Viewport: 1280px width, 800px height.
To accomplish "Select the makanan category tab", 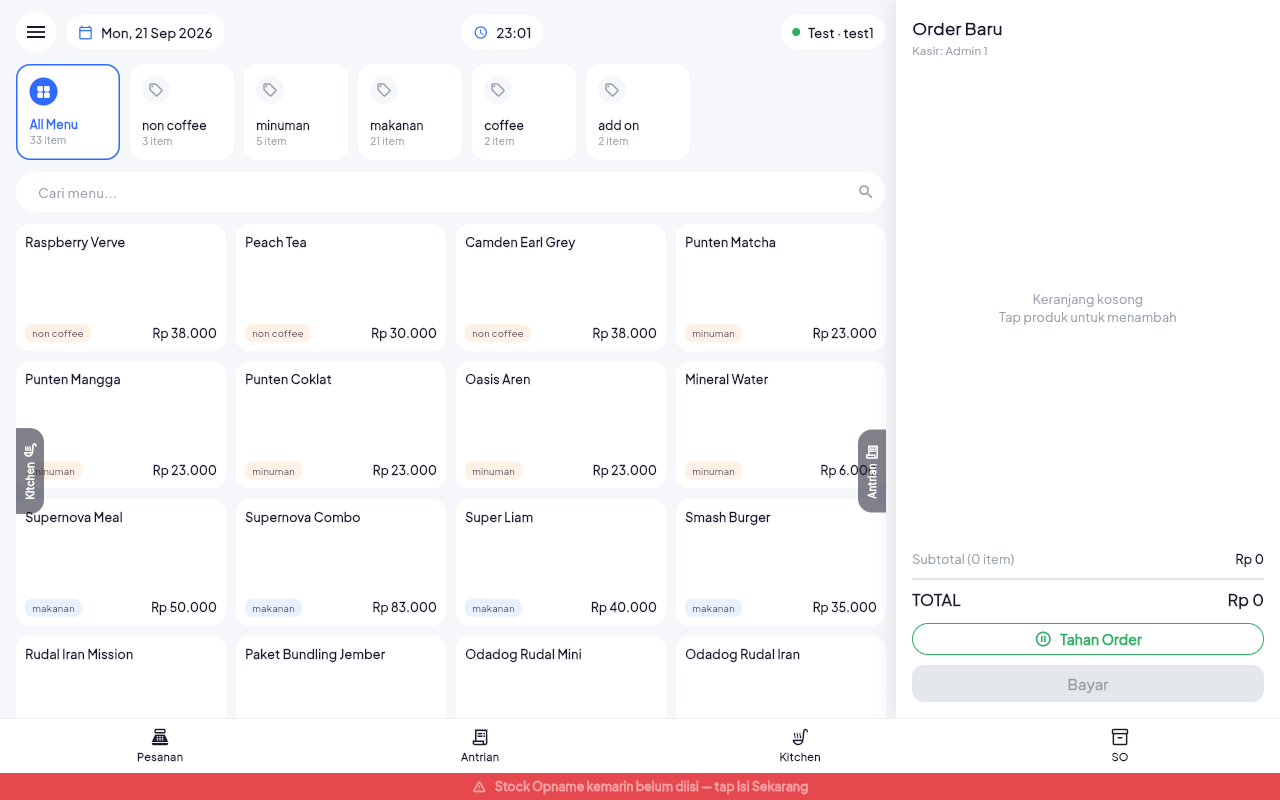I will coord(410,112).
